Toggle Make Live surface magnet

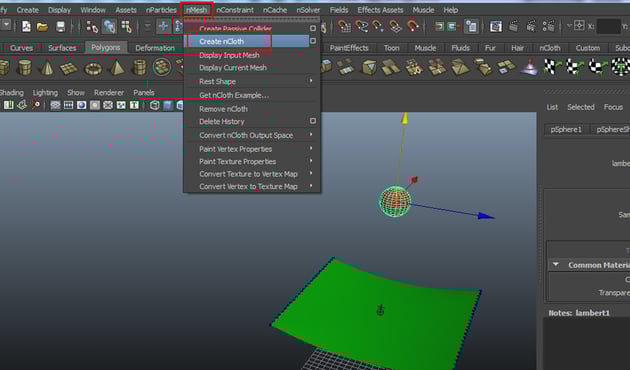click(413, 26)
